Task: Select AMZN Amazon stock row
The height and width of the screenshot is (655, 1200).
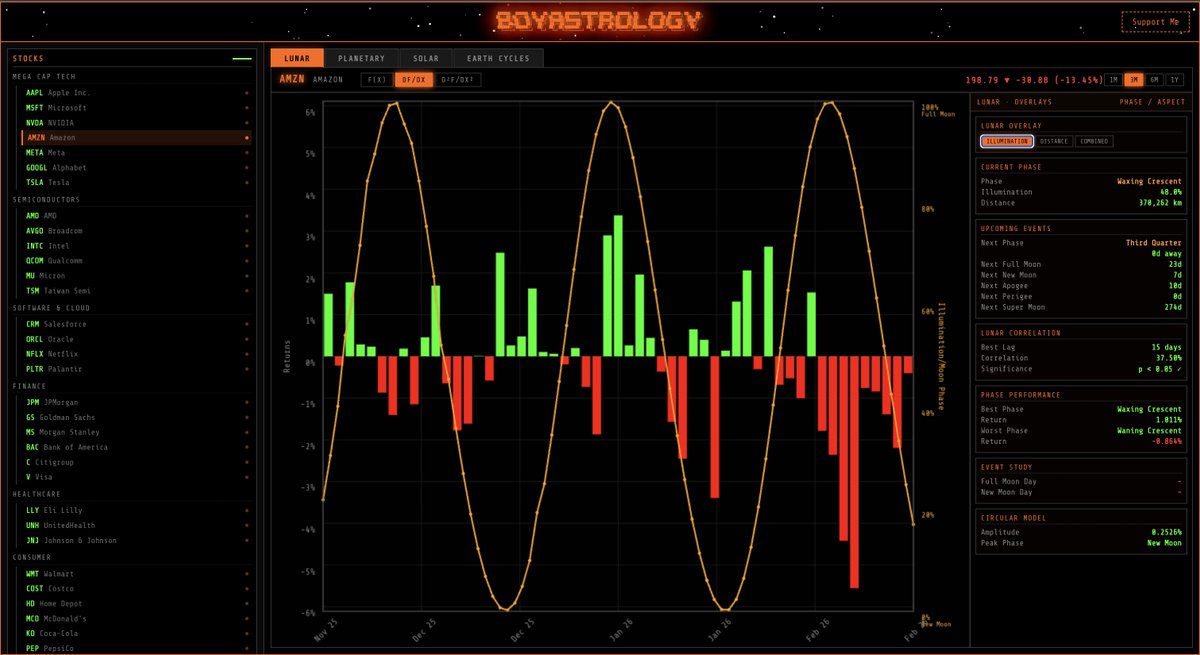Action: 136,137
